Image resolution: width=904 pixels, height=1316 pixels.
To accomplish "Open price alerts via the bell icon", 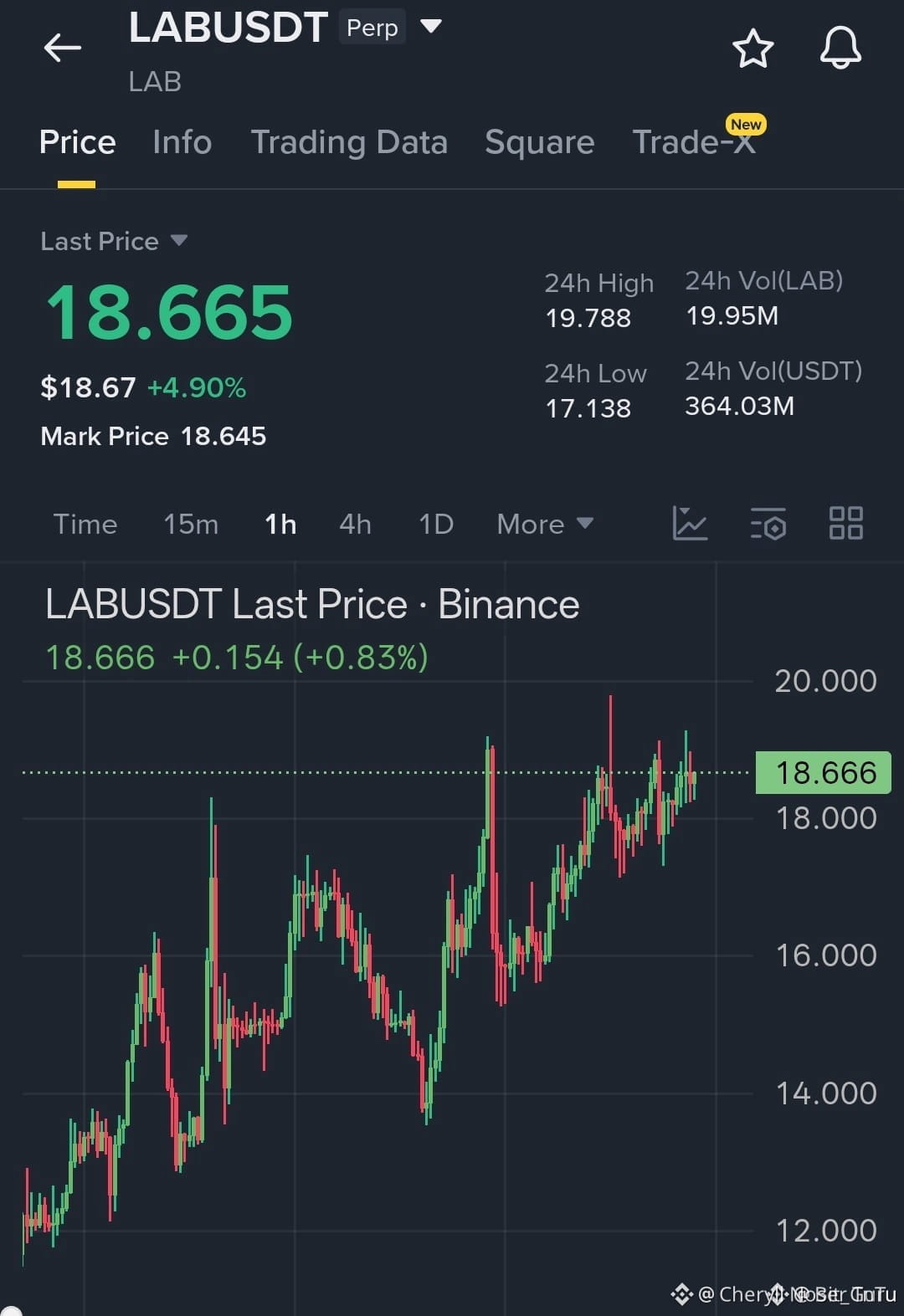I will [x=840, y=48].
